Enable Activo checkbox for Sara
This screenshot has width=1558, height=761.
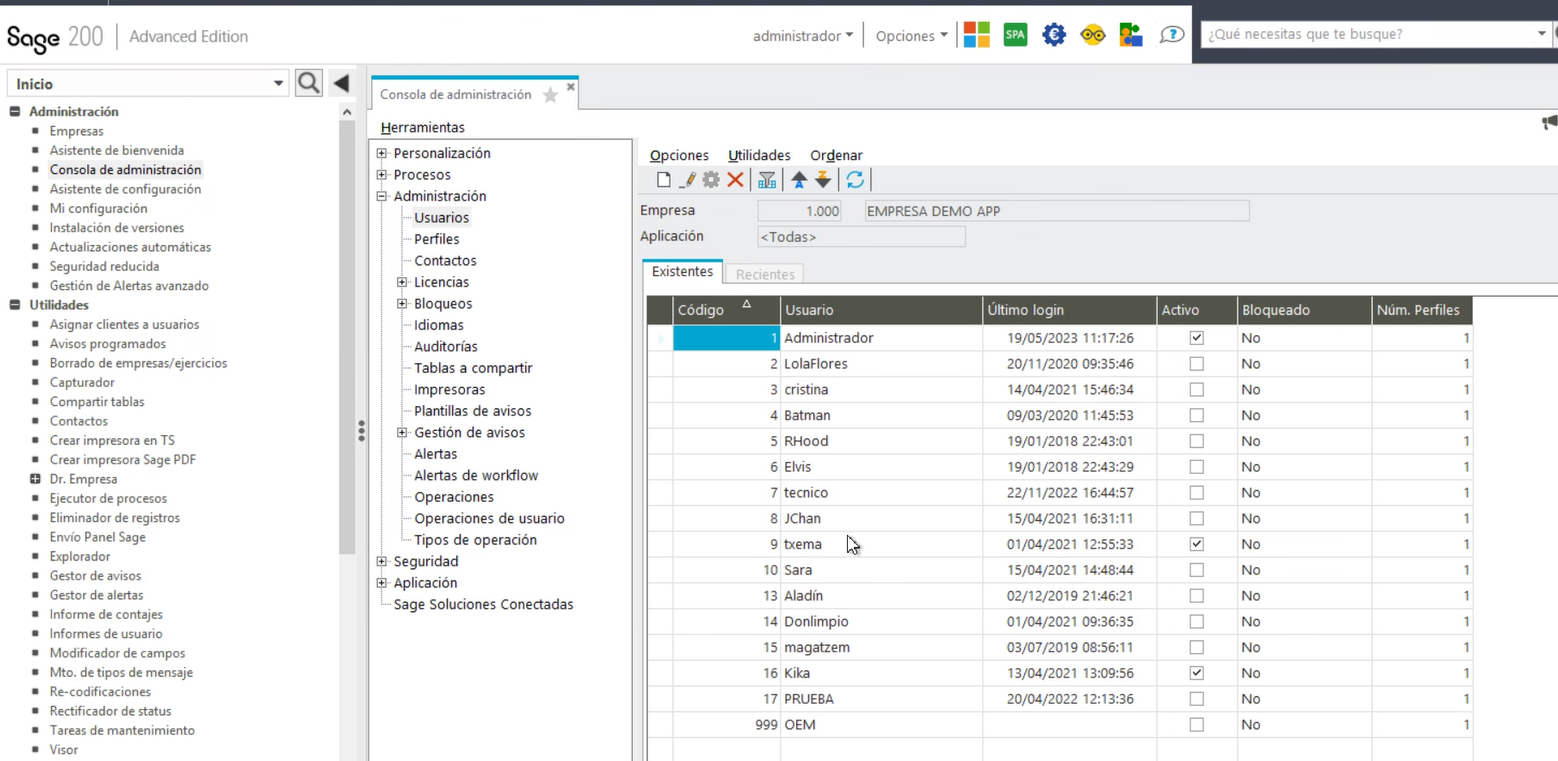(x=1196, y=570)
